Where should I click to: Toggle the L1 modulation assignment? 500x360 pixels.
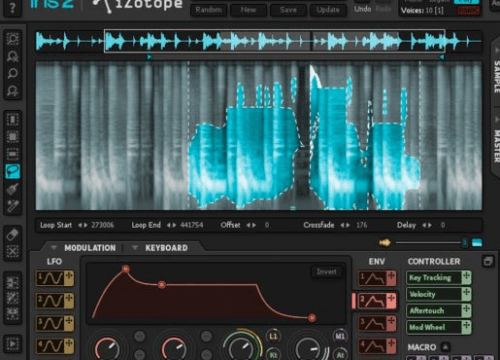pyautogui.click(x=273, y=336)
